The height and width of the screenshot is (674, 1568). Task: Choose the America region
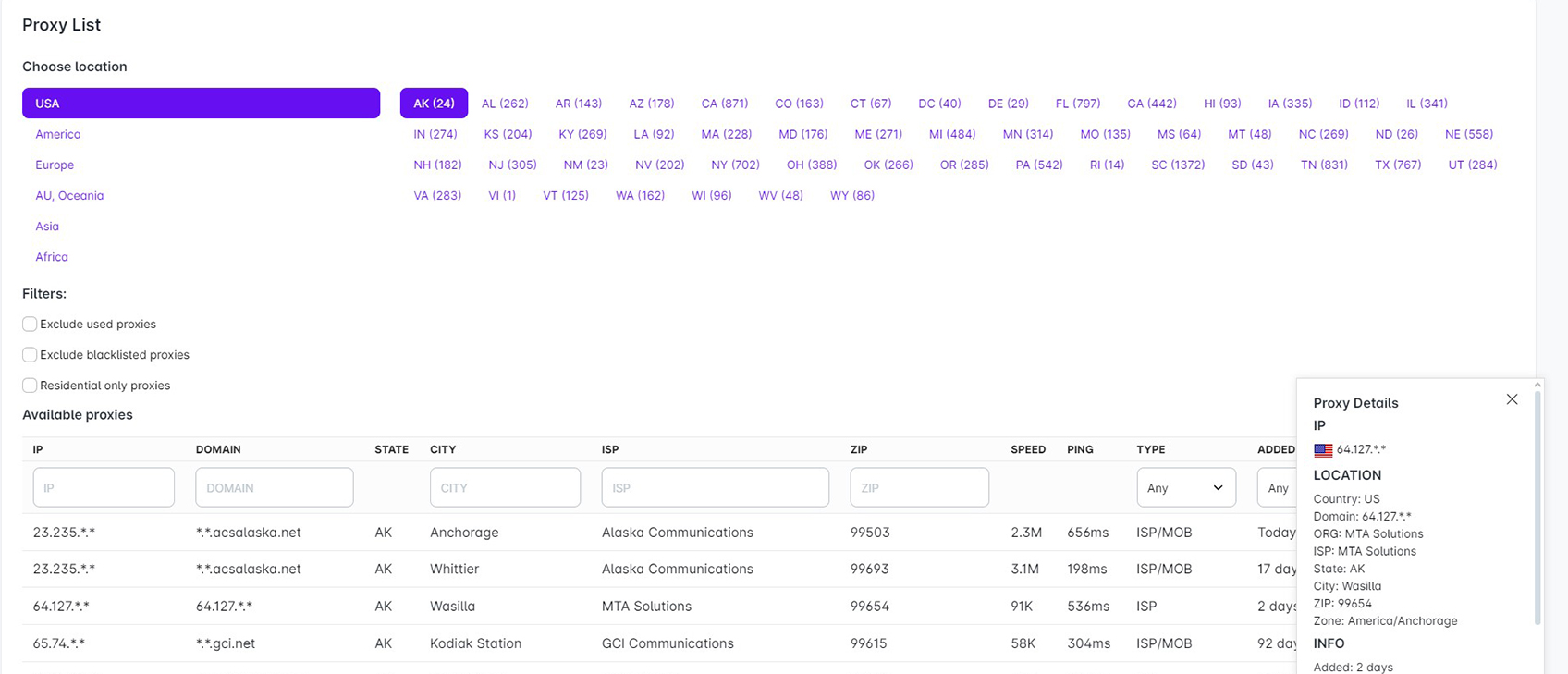pyautogui.click(x=58, y=134)
